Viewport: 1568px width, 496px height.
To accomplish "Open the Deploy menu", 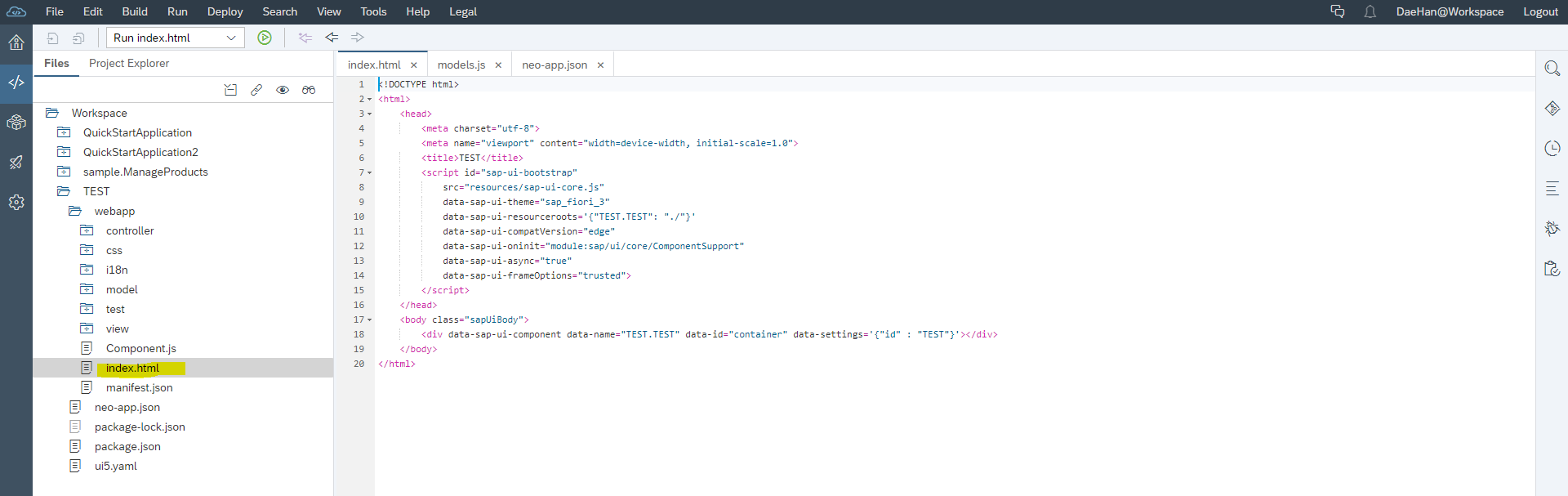I will click(x=225, y=11).
